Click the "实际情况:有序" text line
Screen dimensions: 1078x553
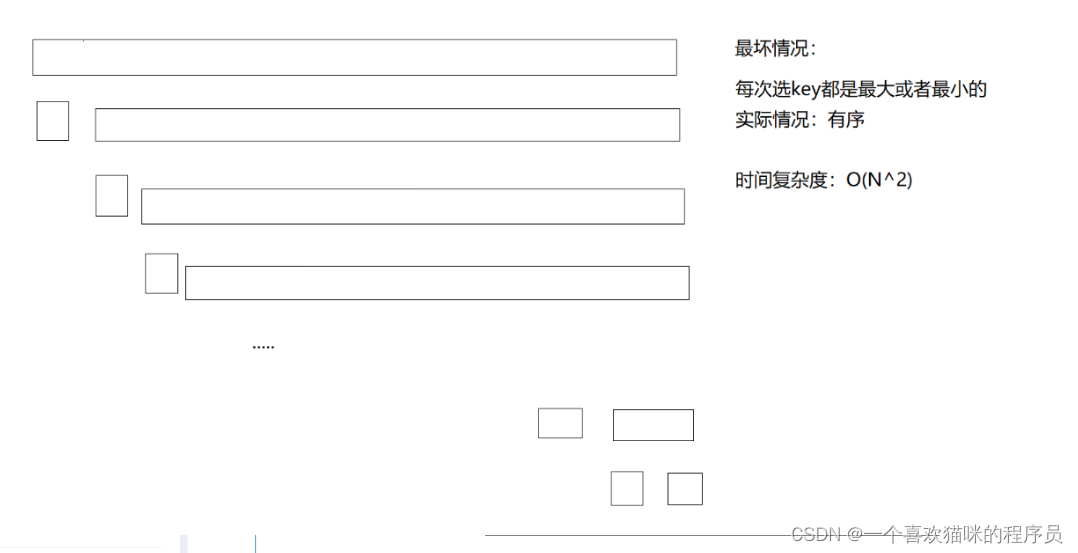click(799, 120)
